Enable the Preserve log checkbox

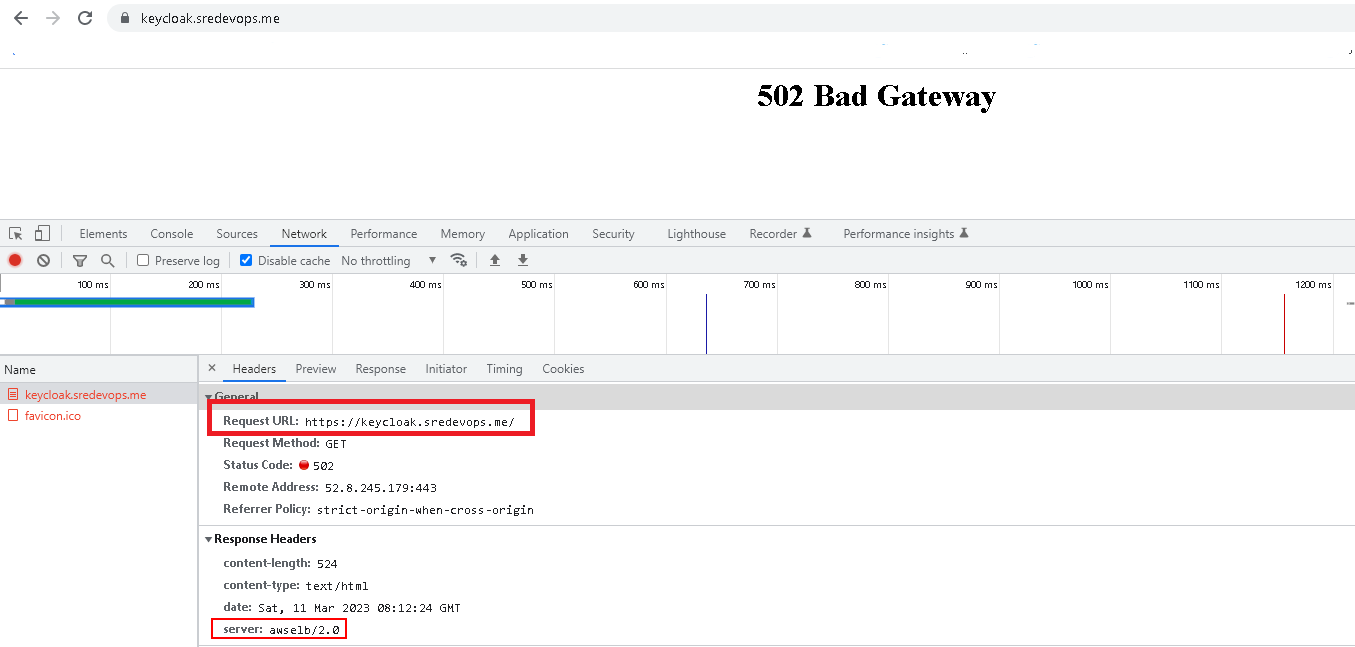(x=143, y=259)
